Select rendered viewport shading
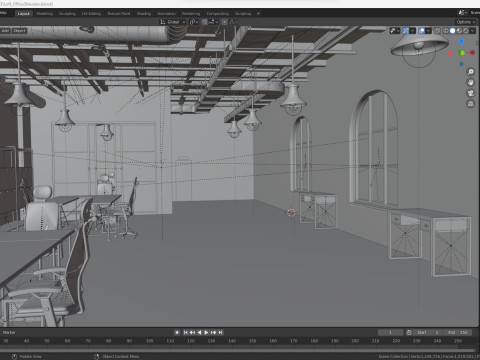Image resolution: width=480 pixels, height=360 pixels. click(x=466, y=31)
